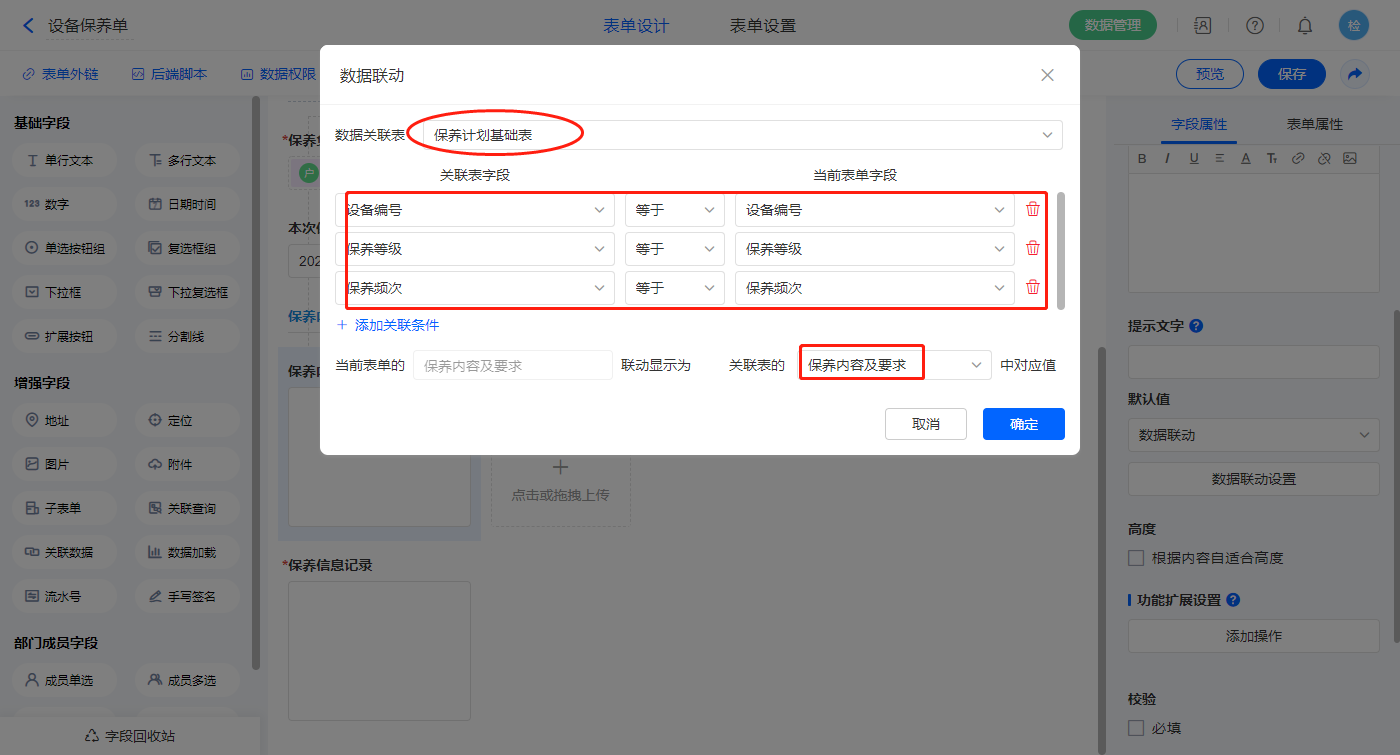Image resolution: width=1400 pixels, height=755 pixels.
Task: Click the 提示文字 input field
Action: (x=1253, y=362)
